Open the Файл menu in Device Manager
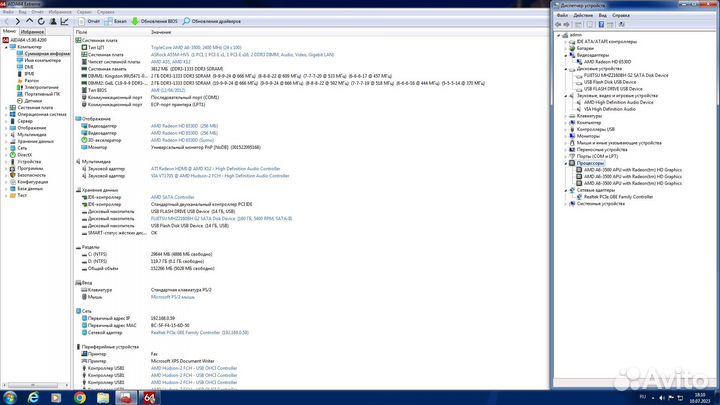 click(562, 15)
